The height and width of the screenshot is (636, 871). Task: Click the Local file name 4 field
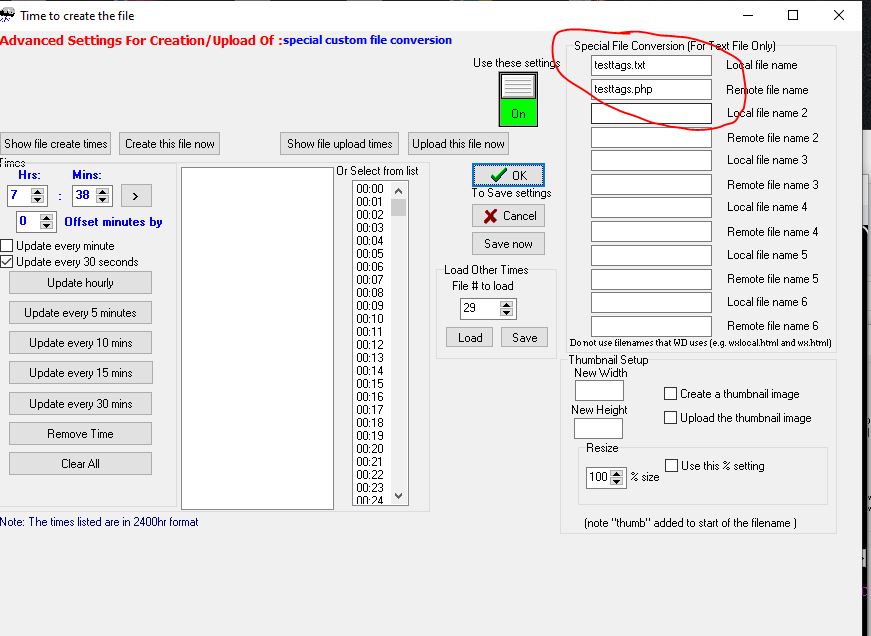click(651, 208)
